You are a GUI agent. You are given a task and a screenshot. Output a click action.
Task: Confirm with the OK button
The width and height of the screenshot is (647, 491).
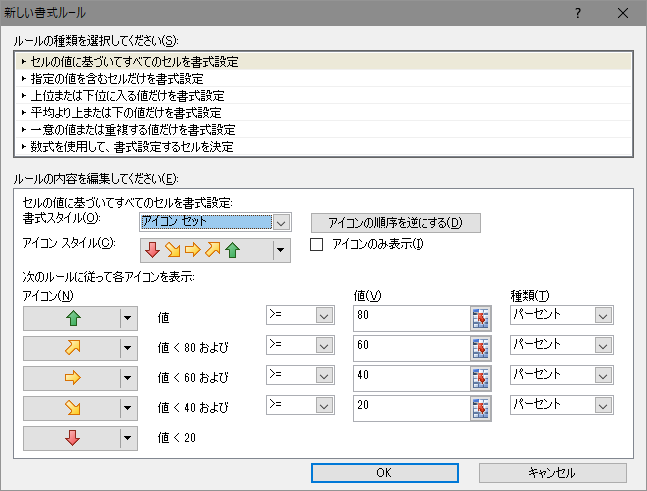coord(385,473)
